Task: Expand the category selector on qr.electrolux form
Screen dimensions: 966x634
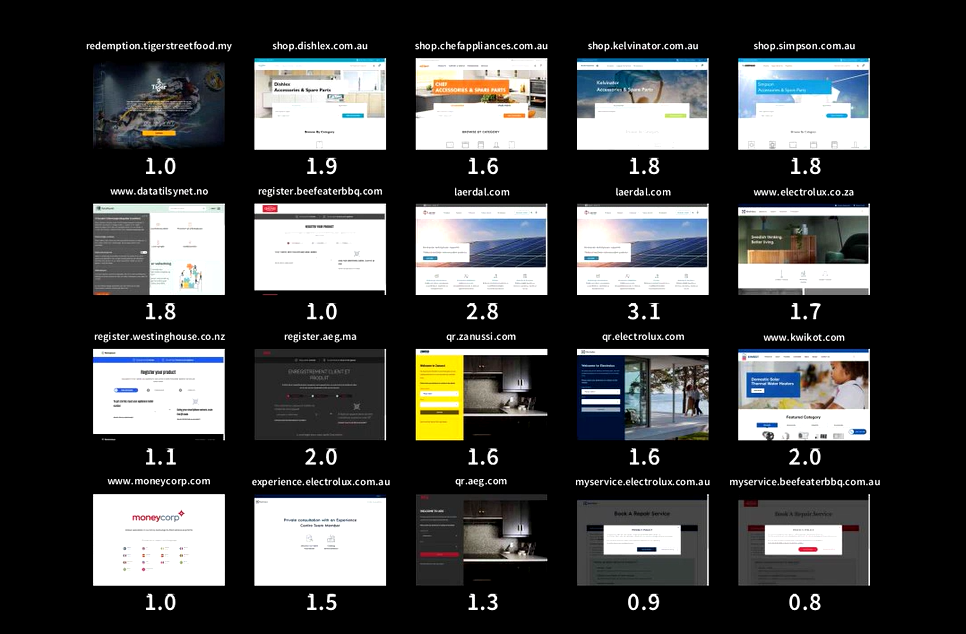Action: pos(600,392)
